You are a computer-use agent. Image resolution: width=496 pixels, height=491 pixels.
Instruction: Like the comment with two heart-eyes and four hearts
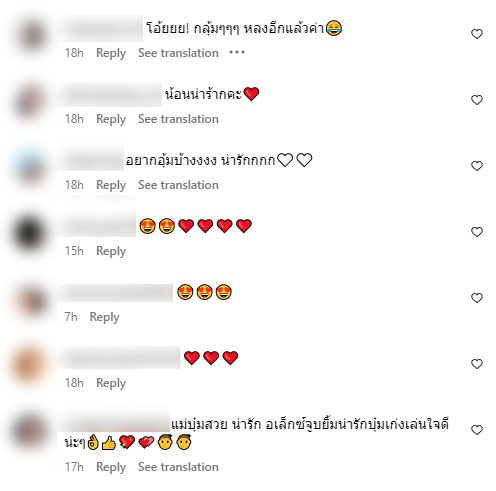[477, 232]
